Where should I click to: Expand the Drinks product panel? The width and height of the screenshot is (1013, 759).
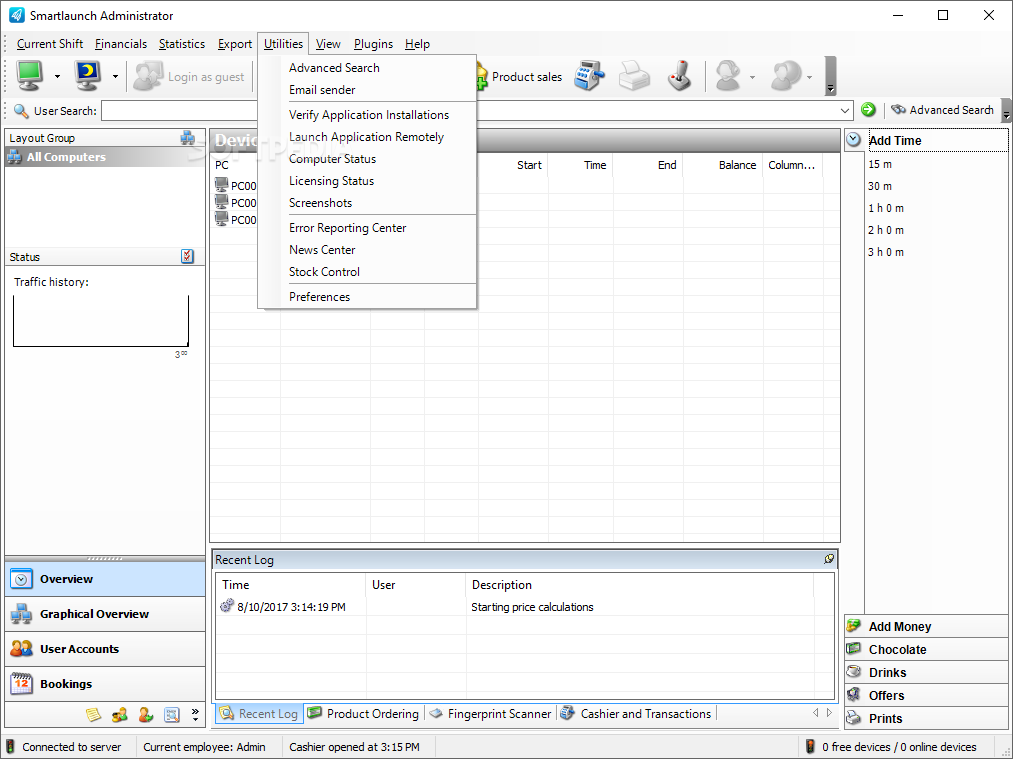click(926, 672)
